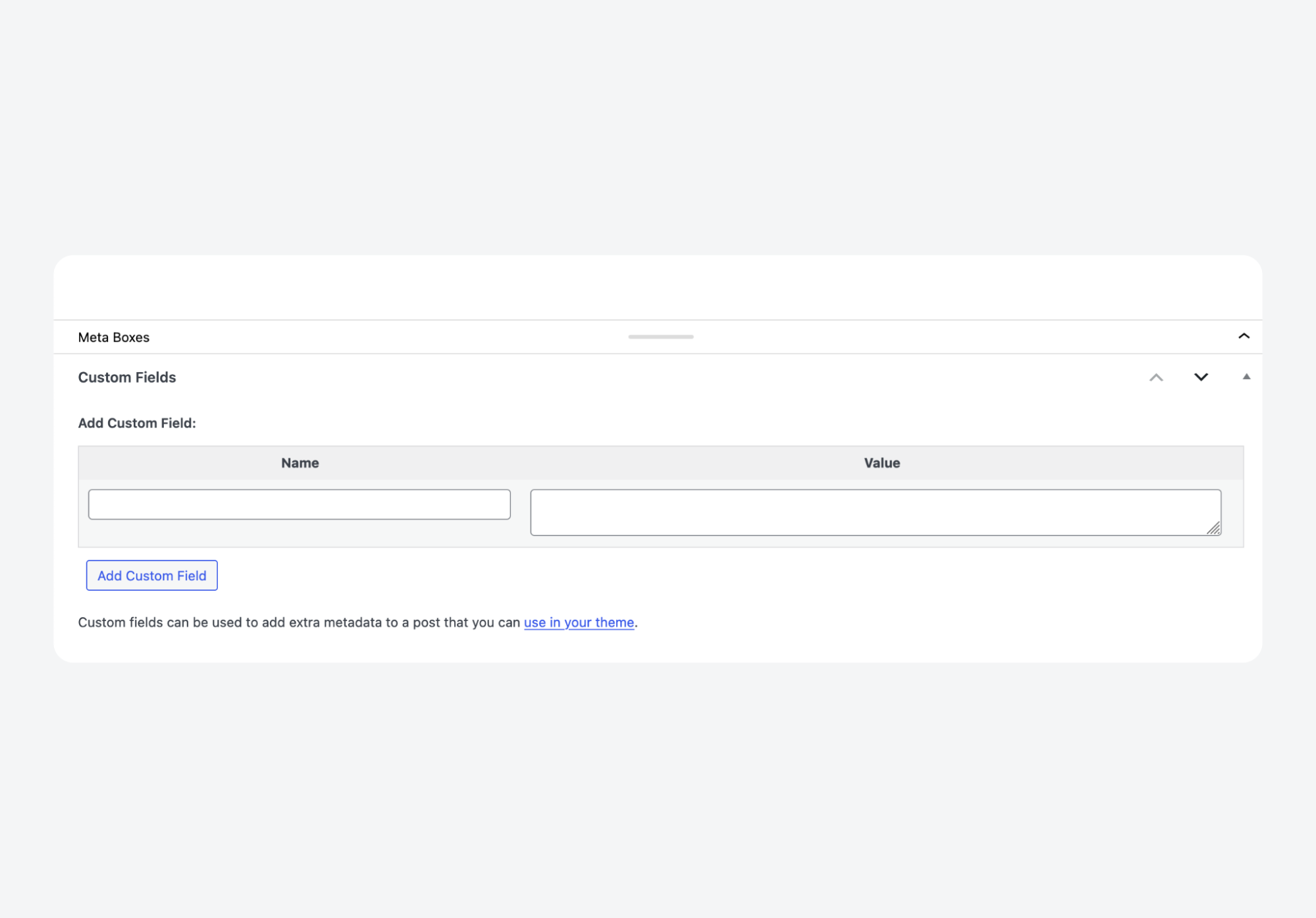Select the Name column header
Screen dimensions: 1316x918
300,463
